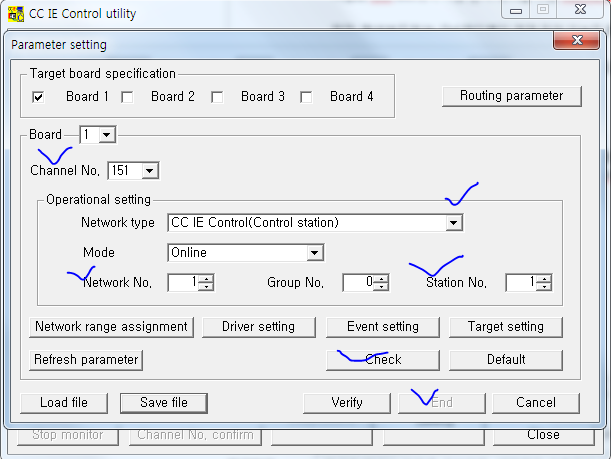The width and height of the screenshot is (611, 459).
Task: Click the Station No. spinner field
Action: tap(519, 283)
